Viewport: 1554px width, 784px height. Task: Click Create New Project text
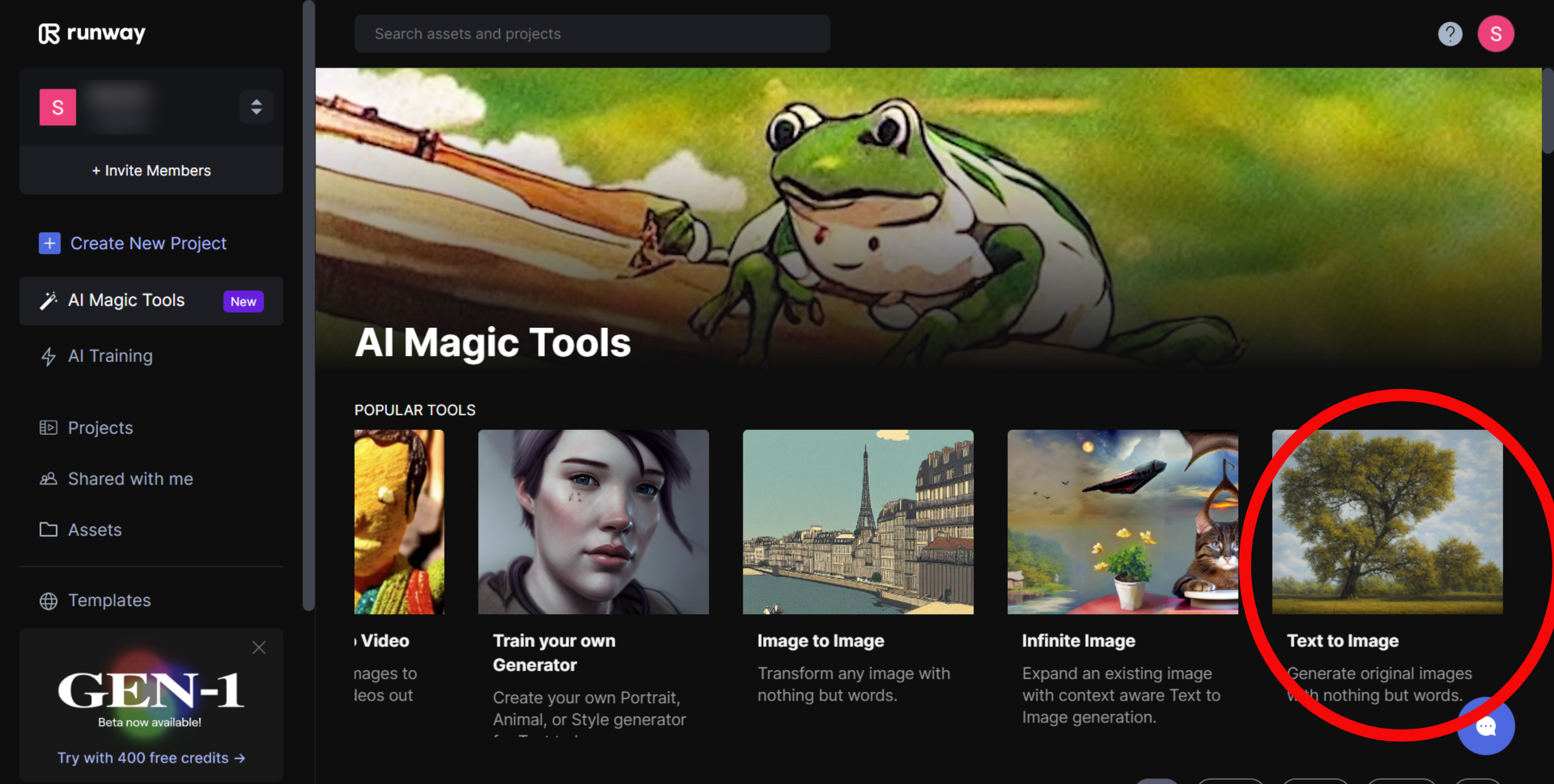148,243
